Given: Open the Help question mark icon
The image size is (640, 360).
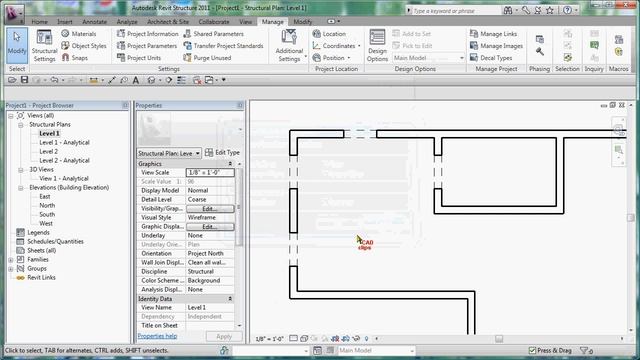Looking at the screenshot, I should pyautogui.click(x=567, y=11).
